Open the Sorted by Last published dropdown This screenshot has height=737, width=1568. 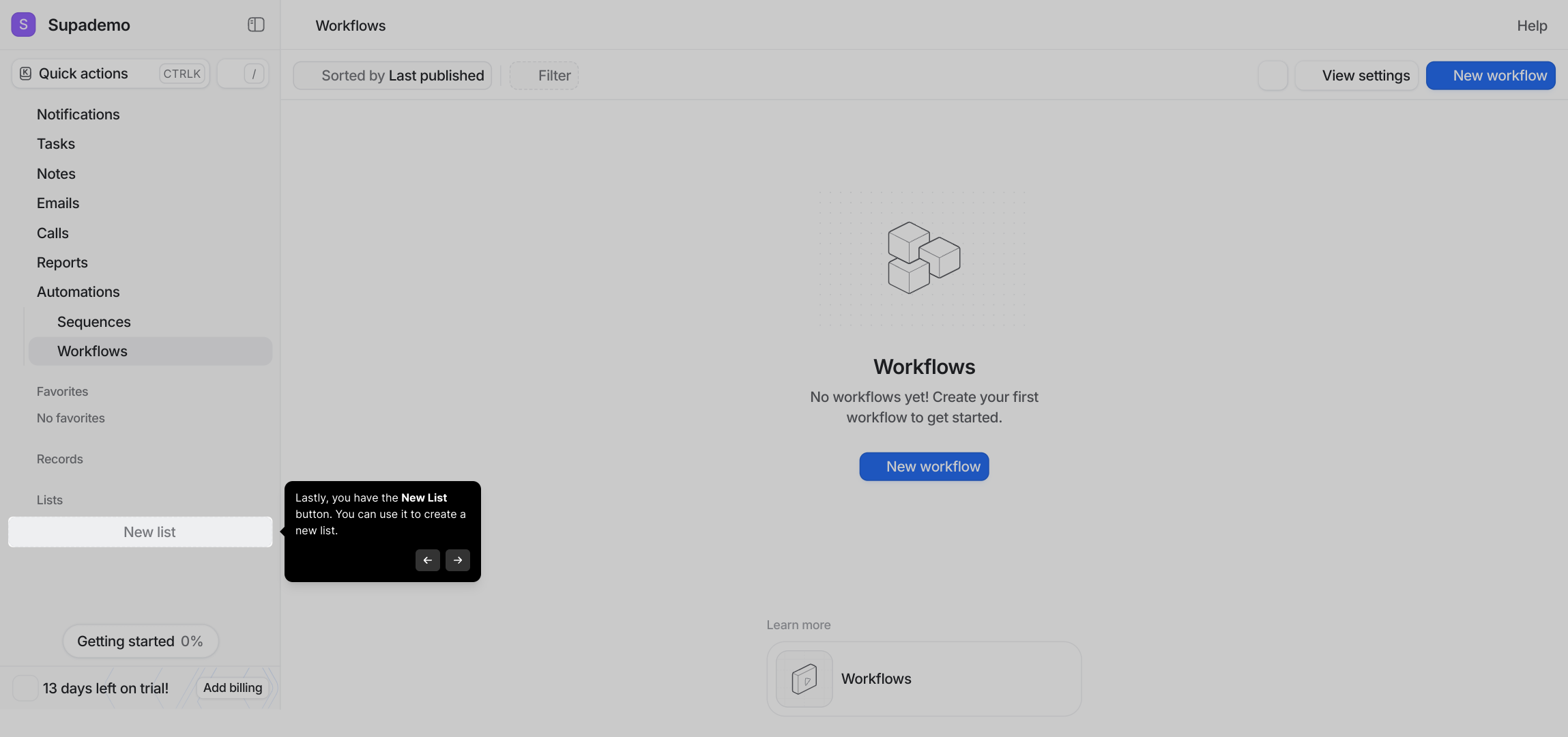[x=392, y=76]
